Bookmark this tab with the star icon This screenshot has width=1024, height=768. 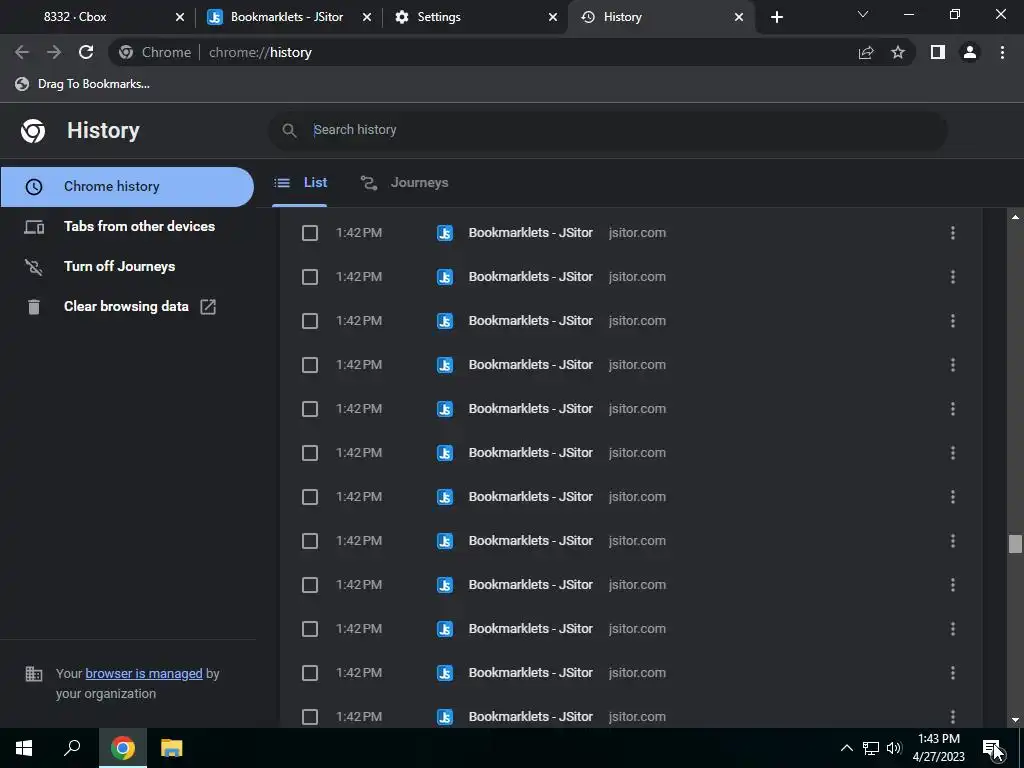[x=898, y=52]
